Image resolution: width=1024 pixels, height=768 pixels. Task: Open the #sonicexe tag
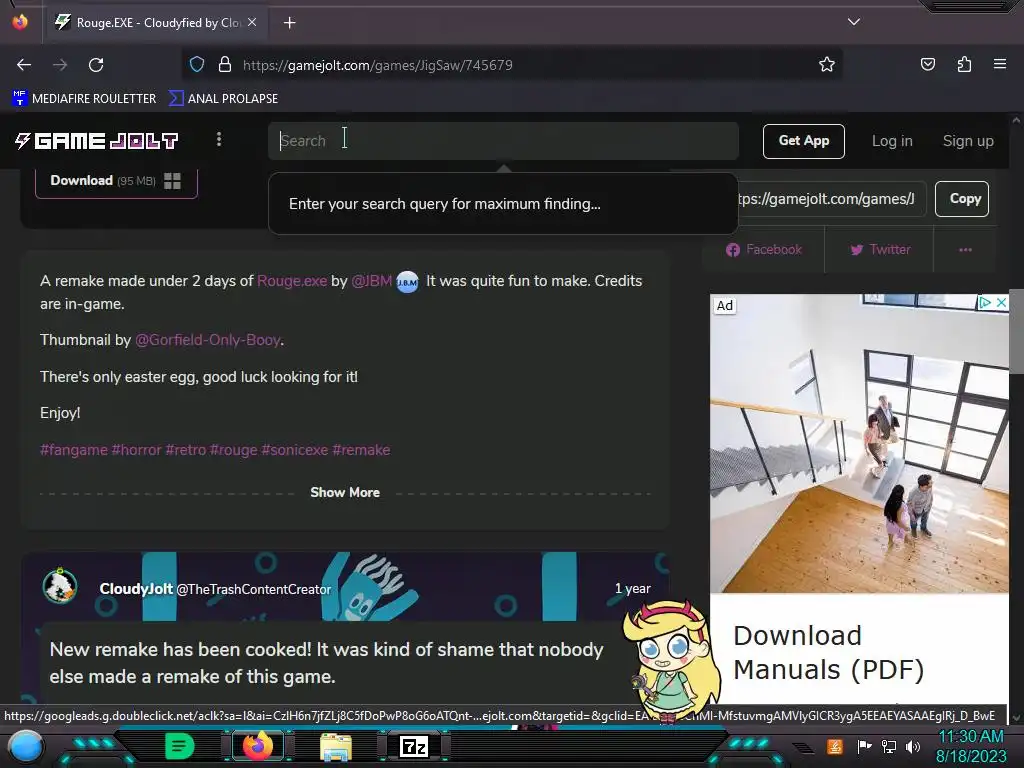295,450
